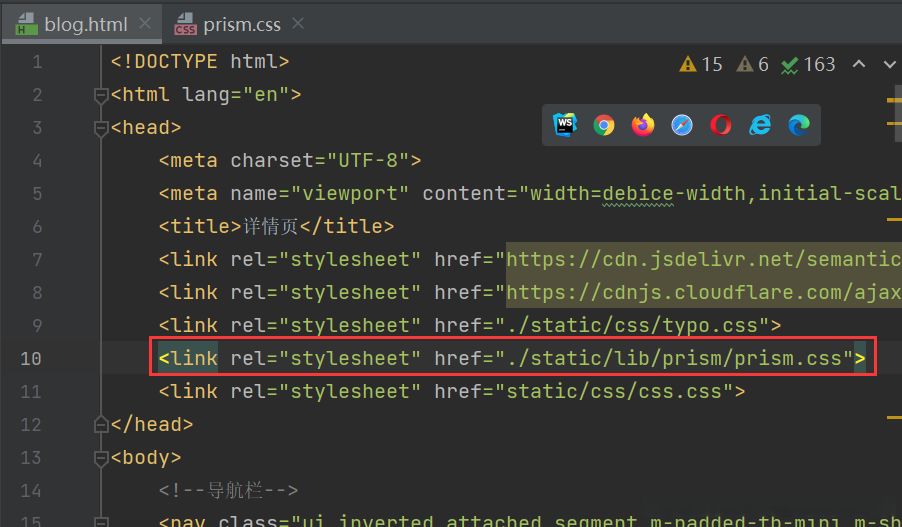
Task: Open page in Safari browser
Action: coord(682,125)
